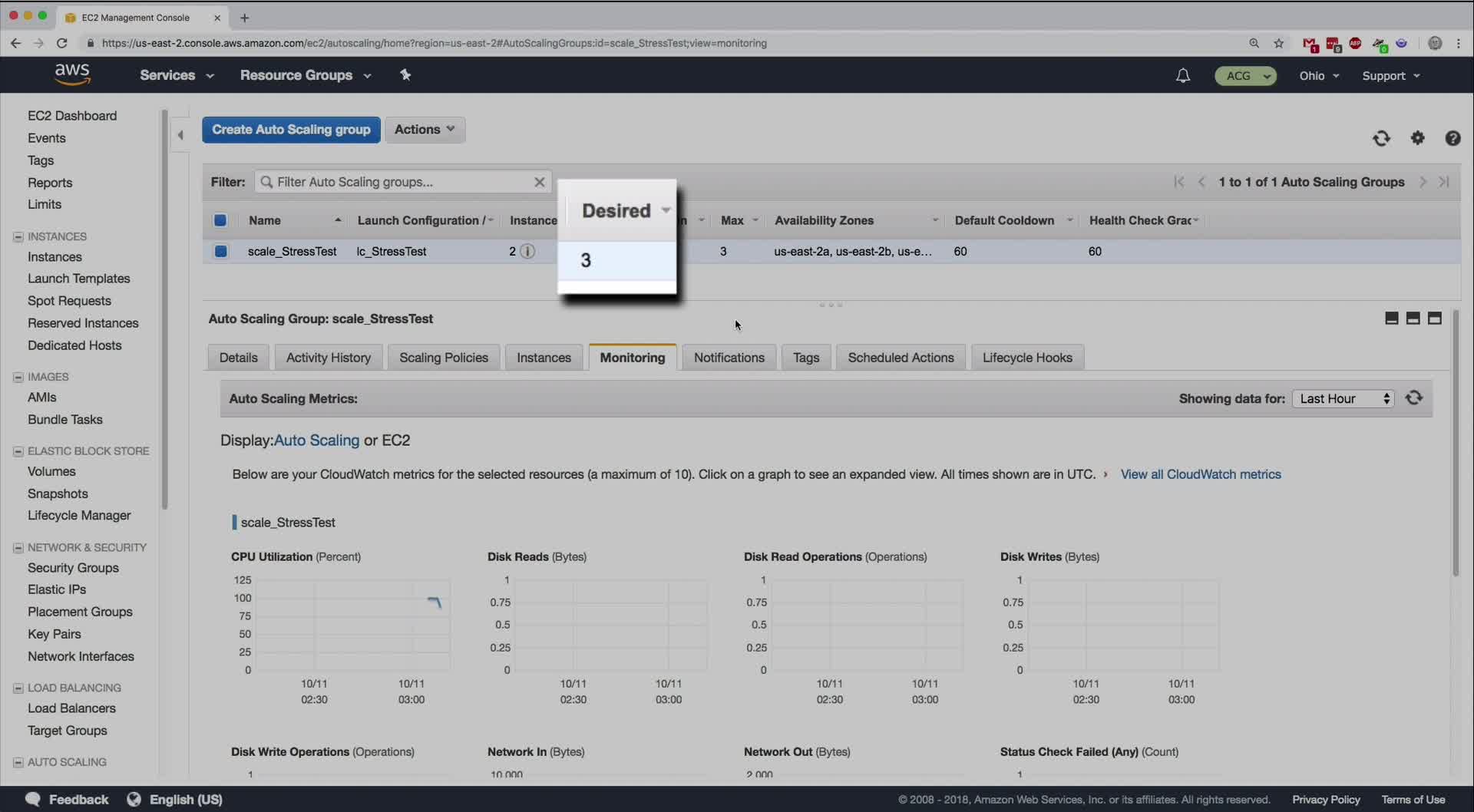Reload the browser page
This screenshot has height=812, width=1474.
(62, 43)
